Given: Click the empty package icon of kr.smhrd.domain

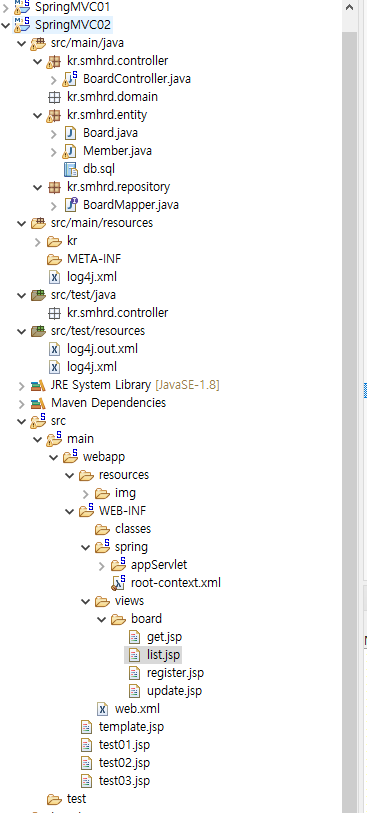Looking at the screenshot, I should point(54,97).
